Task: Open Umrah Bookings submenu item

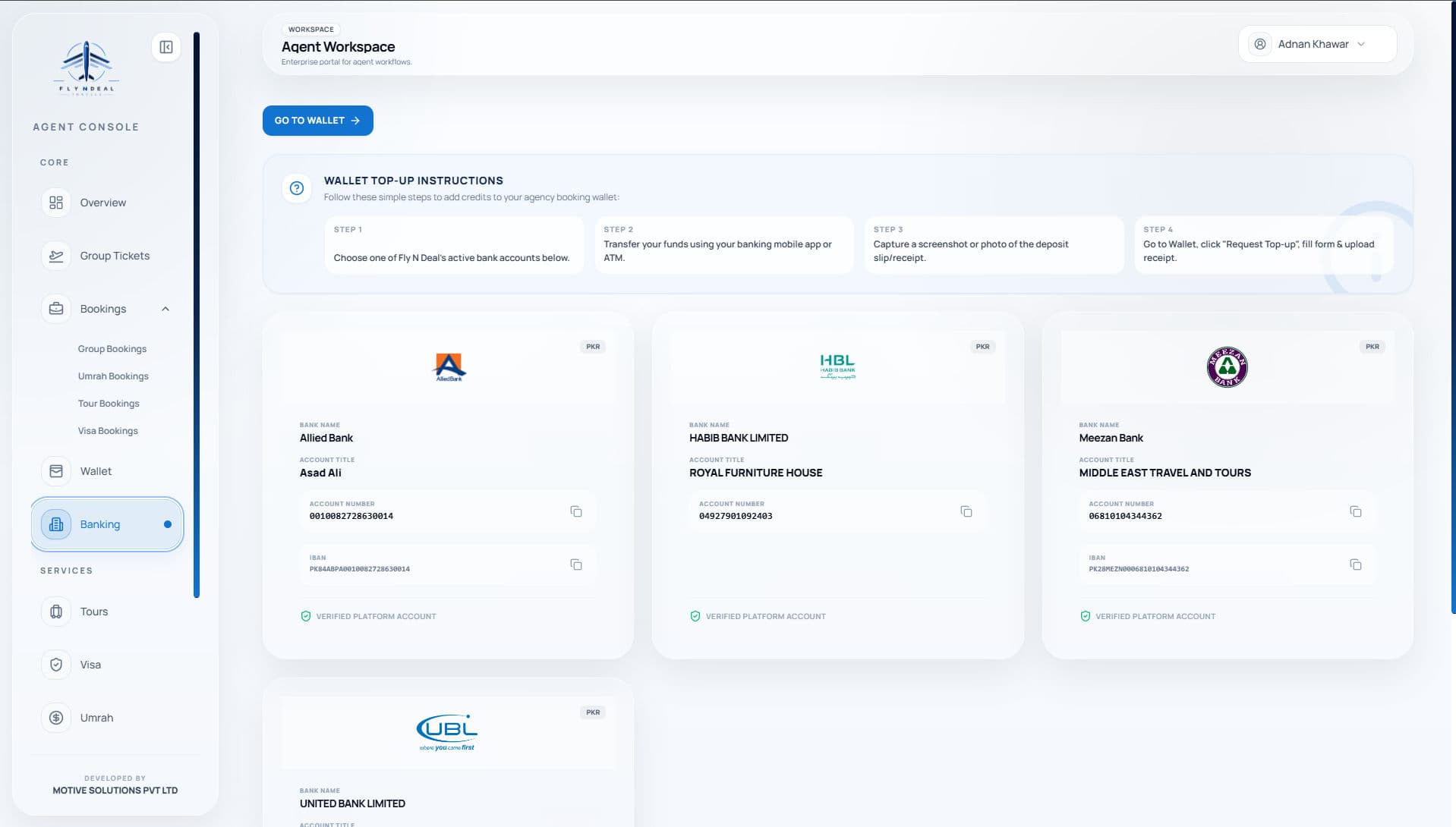Action: point(113,376)
